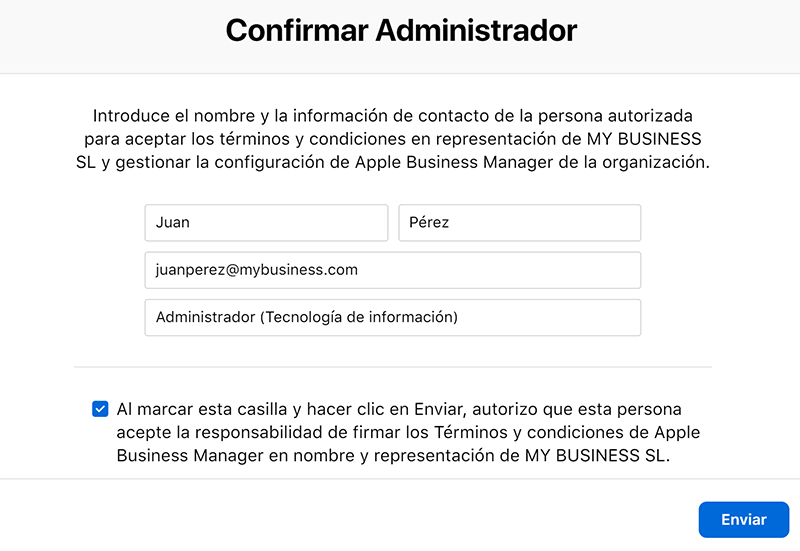Click the Administrador (Tecnología de información) field
This screenshot has height=551, width=800.
coord(393,317)
